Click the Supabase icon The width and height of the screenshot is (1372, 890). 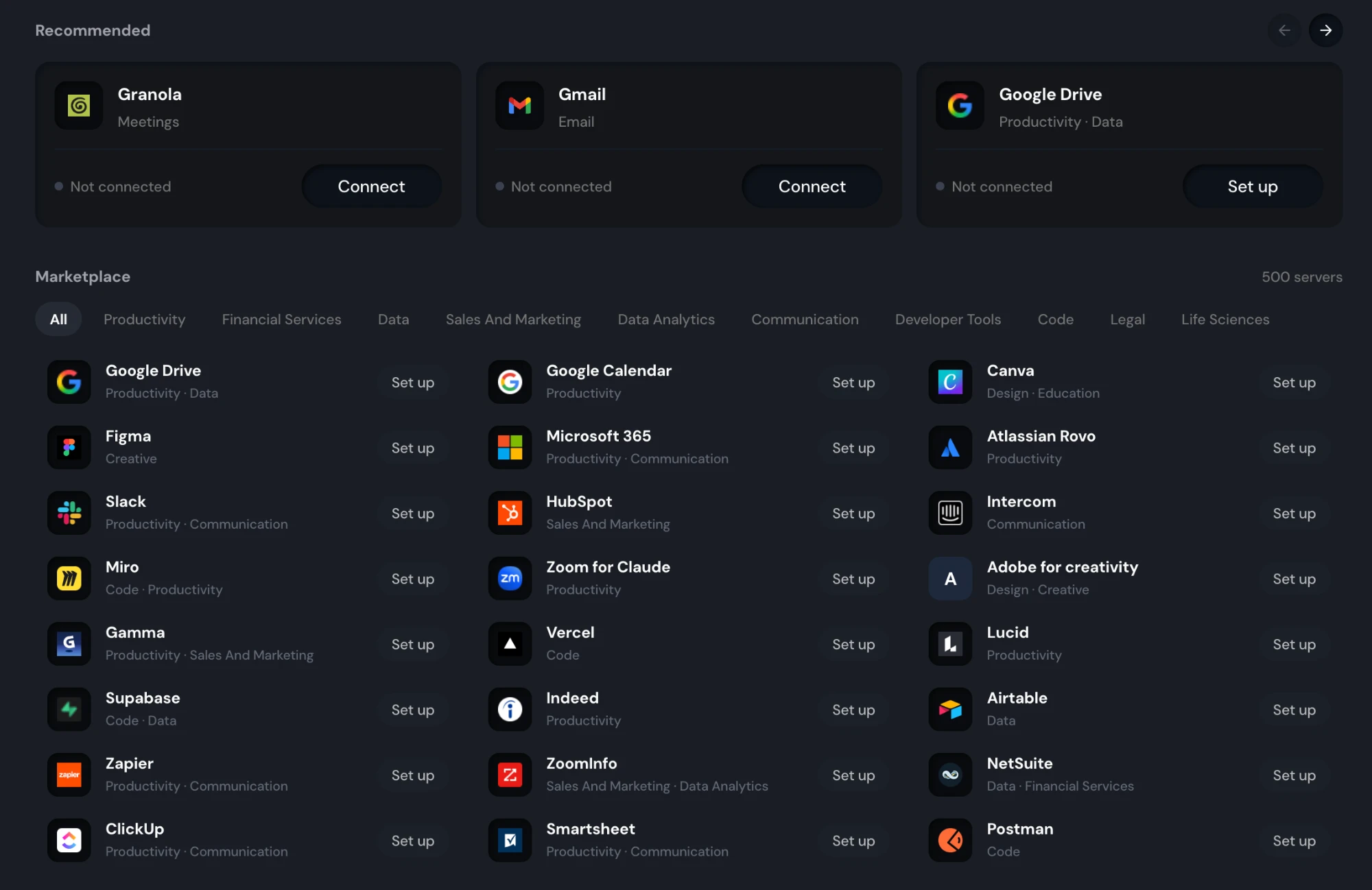69,709
